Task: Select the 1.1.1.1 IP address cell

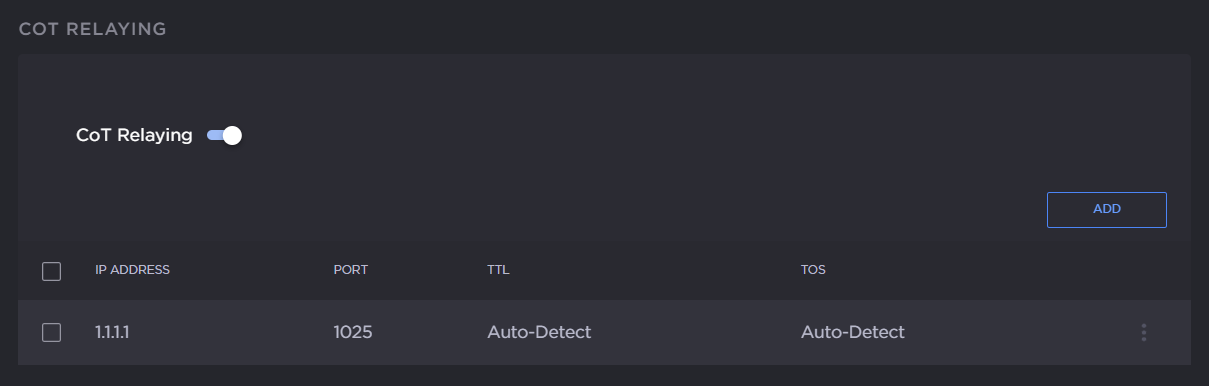Action: click(x=112, y=332)
